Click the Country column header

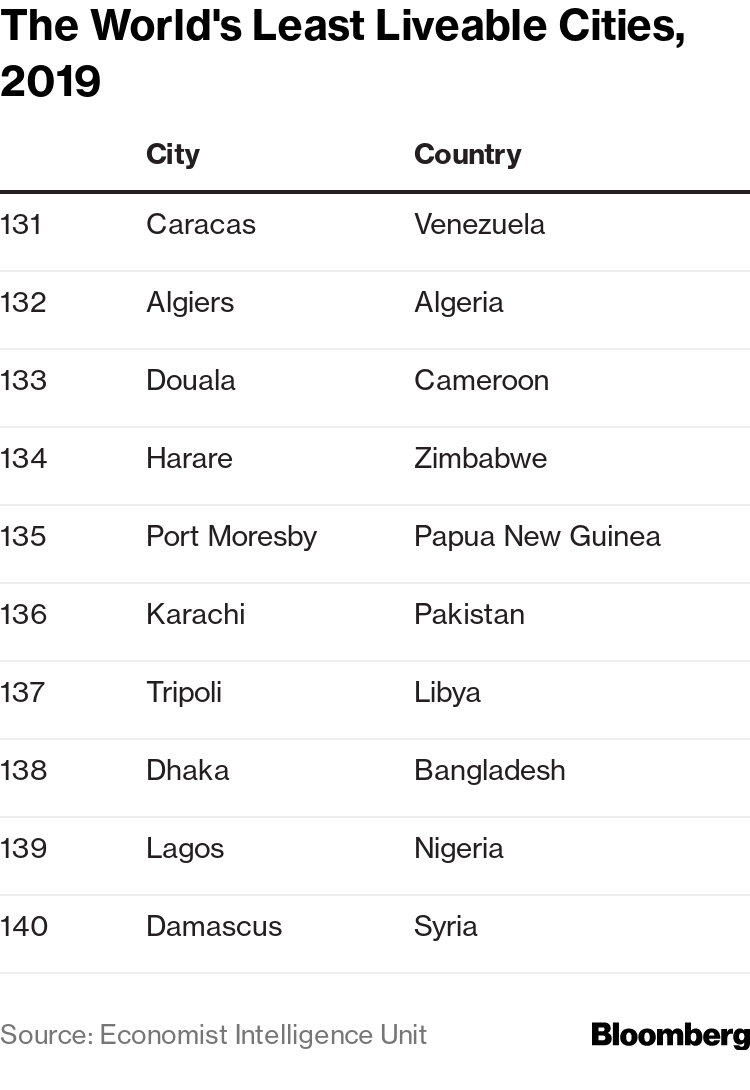point(468,155)
